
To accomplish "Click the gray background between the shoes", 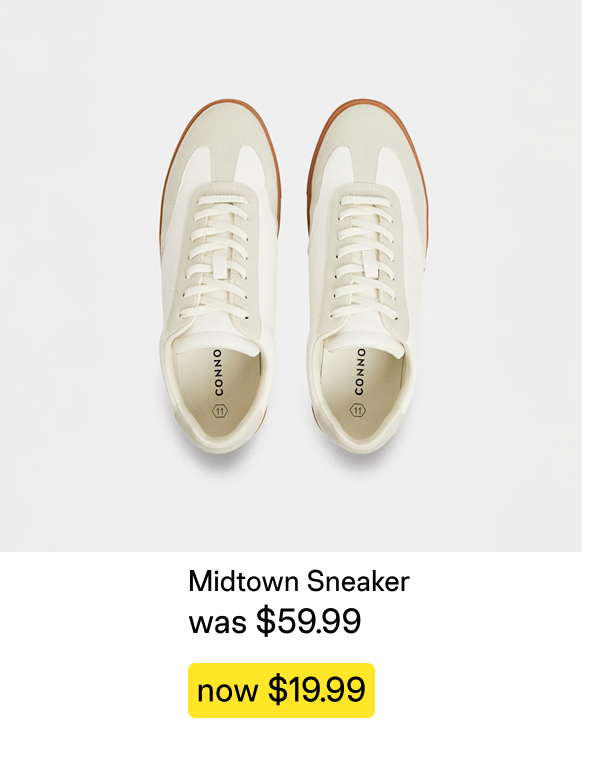I will [x=293, y=300].
